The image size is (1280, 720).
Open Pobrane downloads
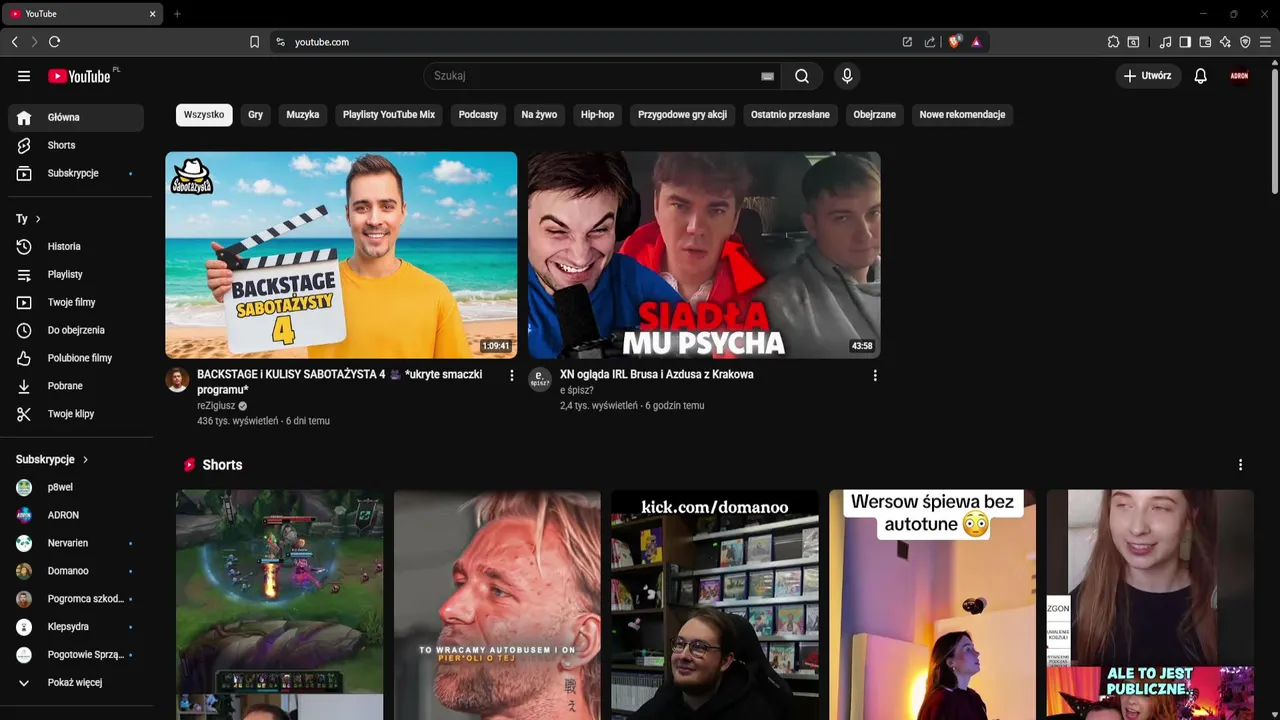tap(76, 386)
